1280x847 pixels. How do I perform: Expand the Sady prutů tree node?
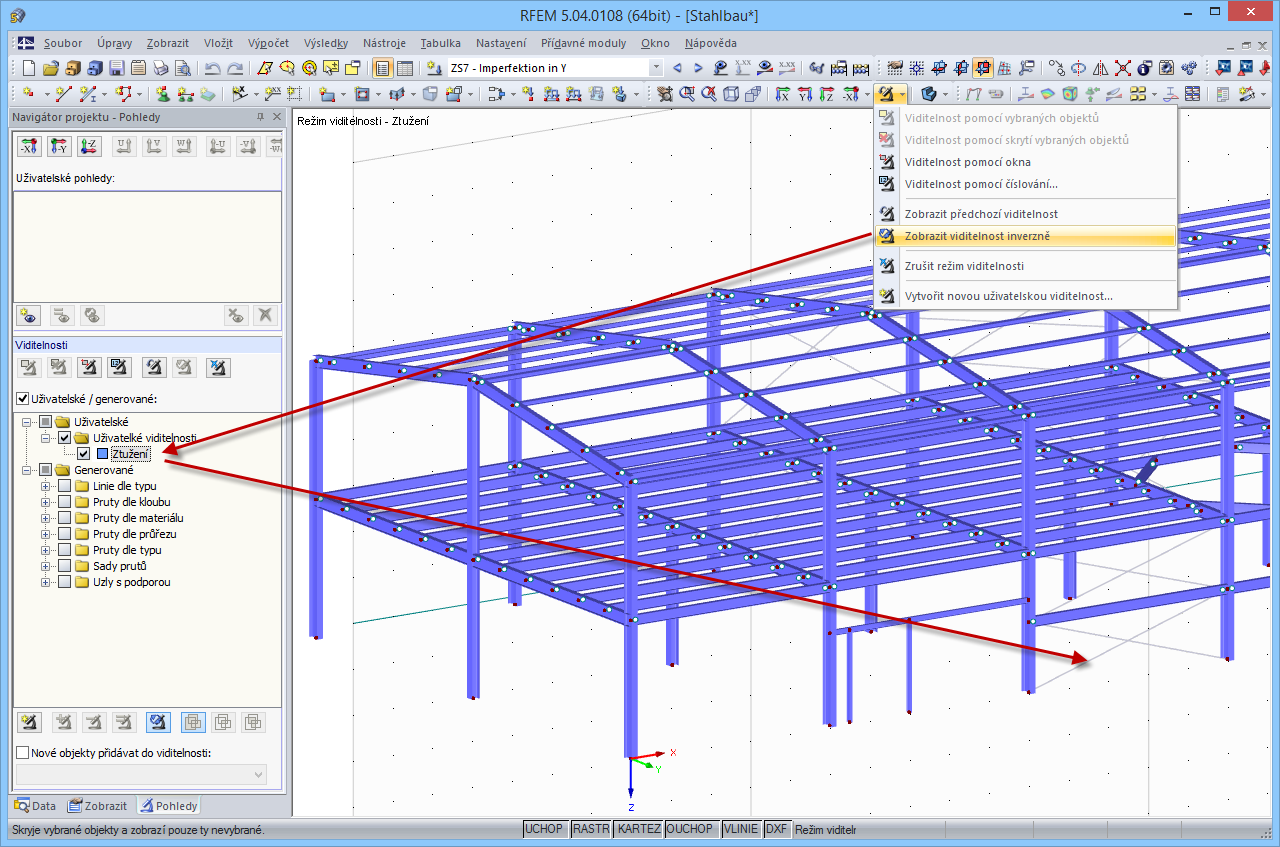(x=46, y=566)
